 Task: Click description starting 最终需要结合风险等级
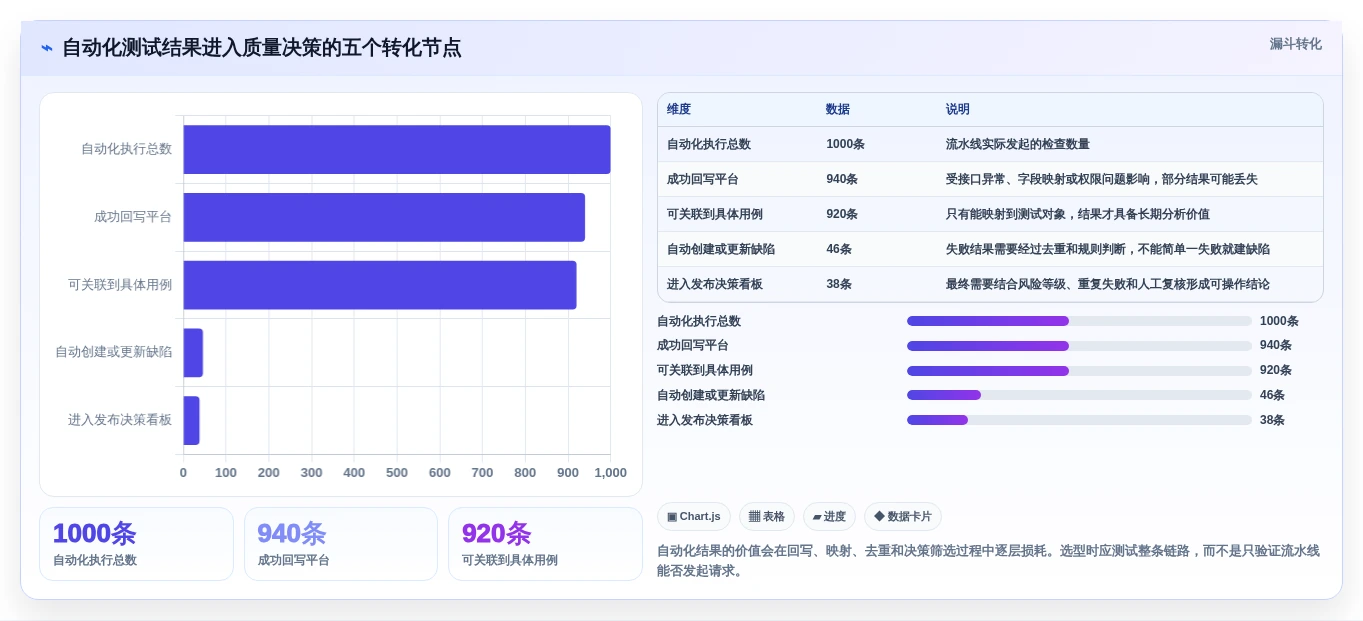click(1108, 284)
